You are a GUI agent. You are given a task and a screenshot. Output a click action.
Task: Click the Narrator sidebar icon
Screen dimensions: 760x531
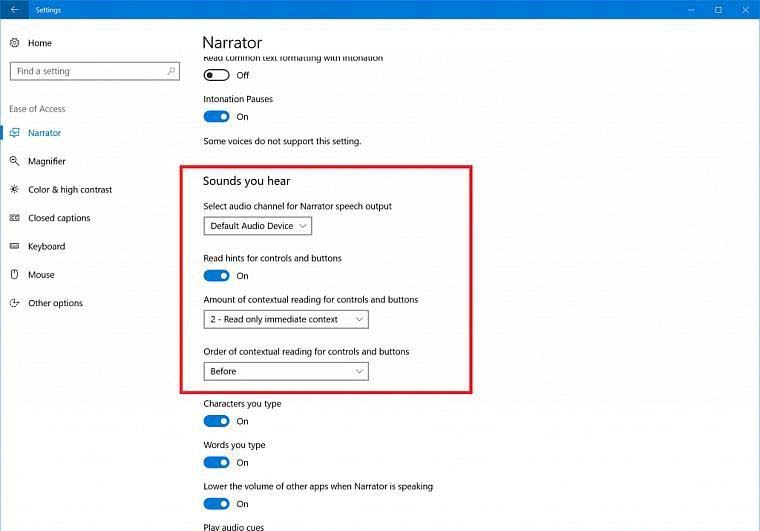pyautogui.click(x=15, y=133)
